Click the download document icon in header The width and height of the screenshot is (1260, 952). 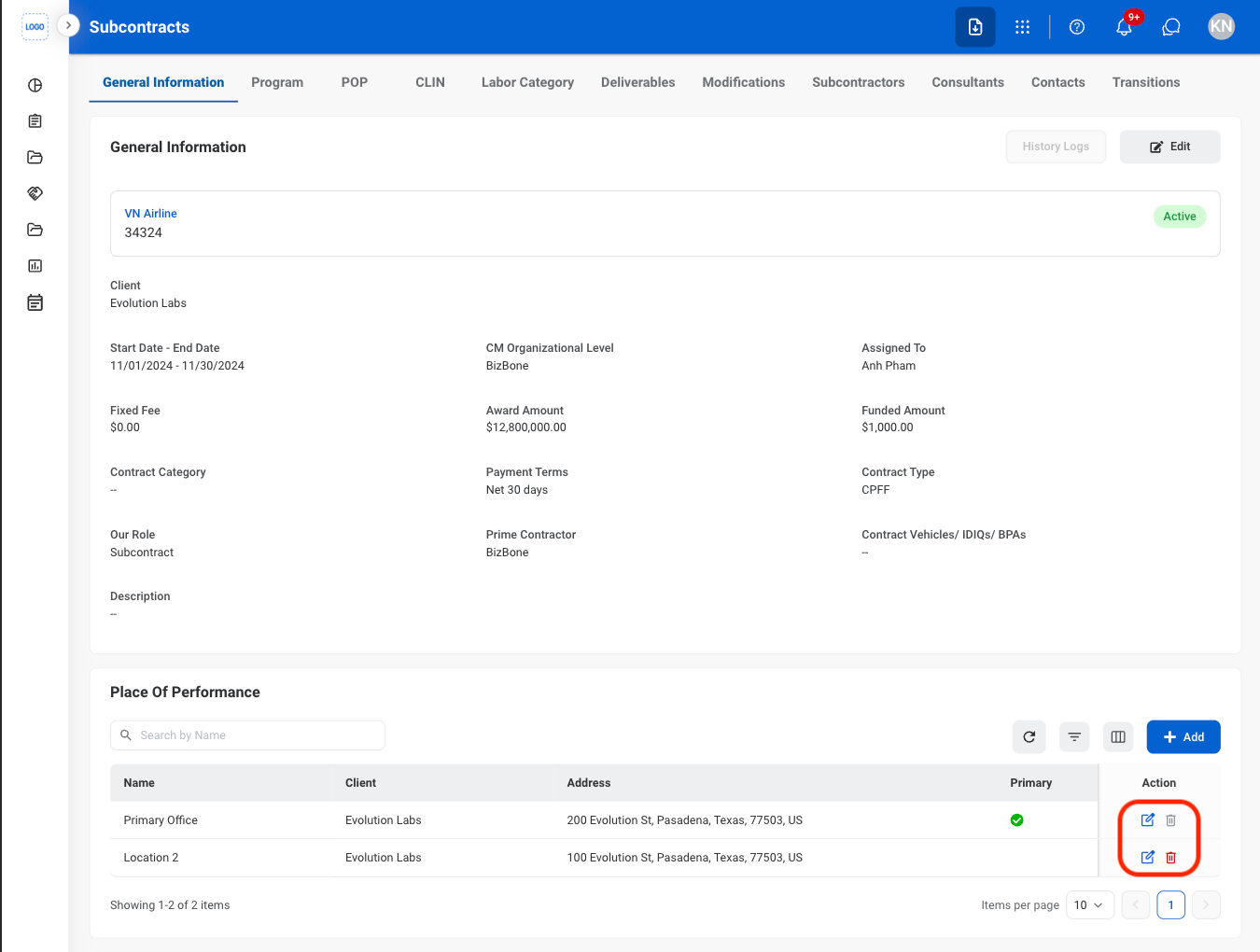tap(975, 27)
